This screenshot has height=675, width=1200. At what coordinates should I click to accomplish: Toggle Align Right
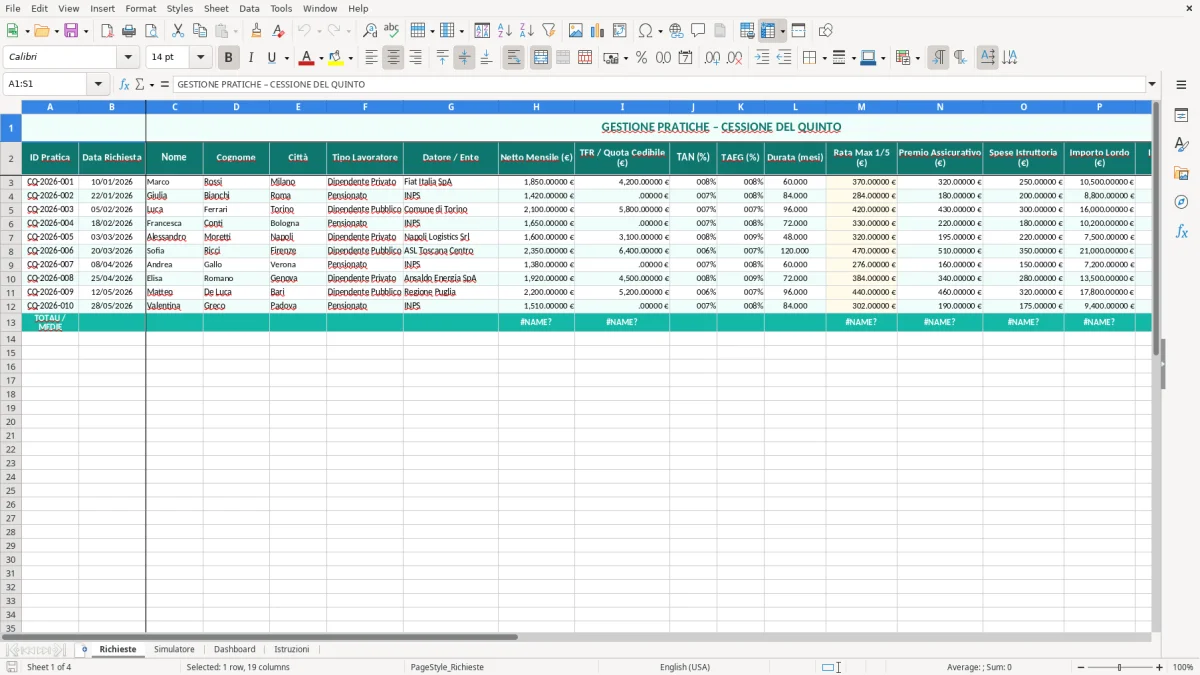click(x=415, y=58)
